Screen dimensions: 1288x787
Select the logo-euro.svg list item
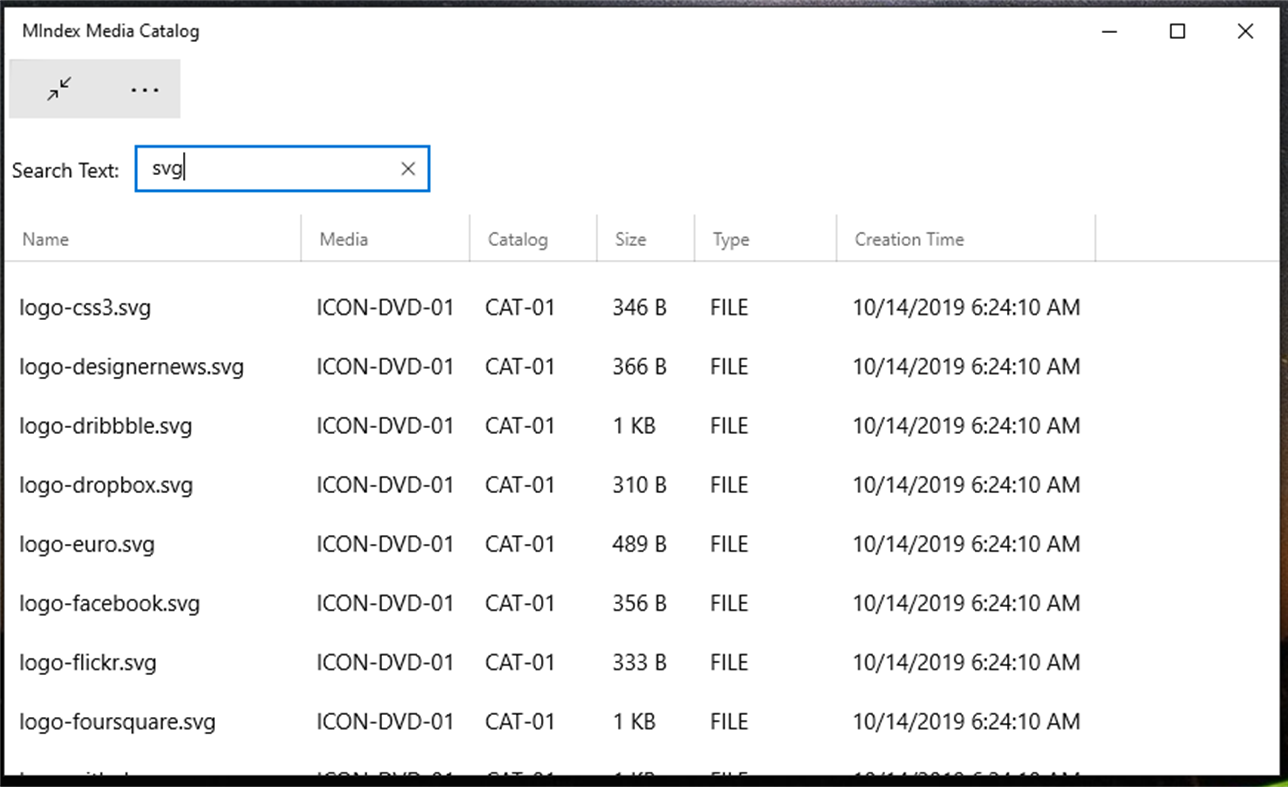(87, 543)
